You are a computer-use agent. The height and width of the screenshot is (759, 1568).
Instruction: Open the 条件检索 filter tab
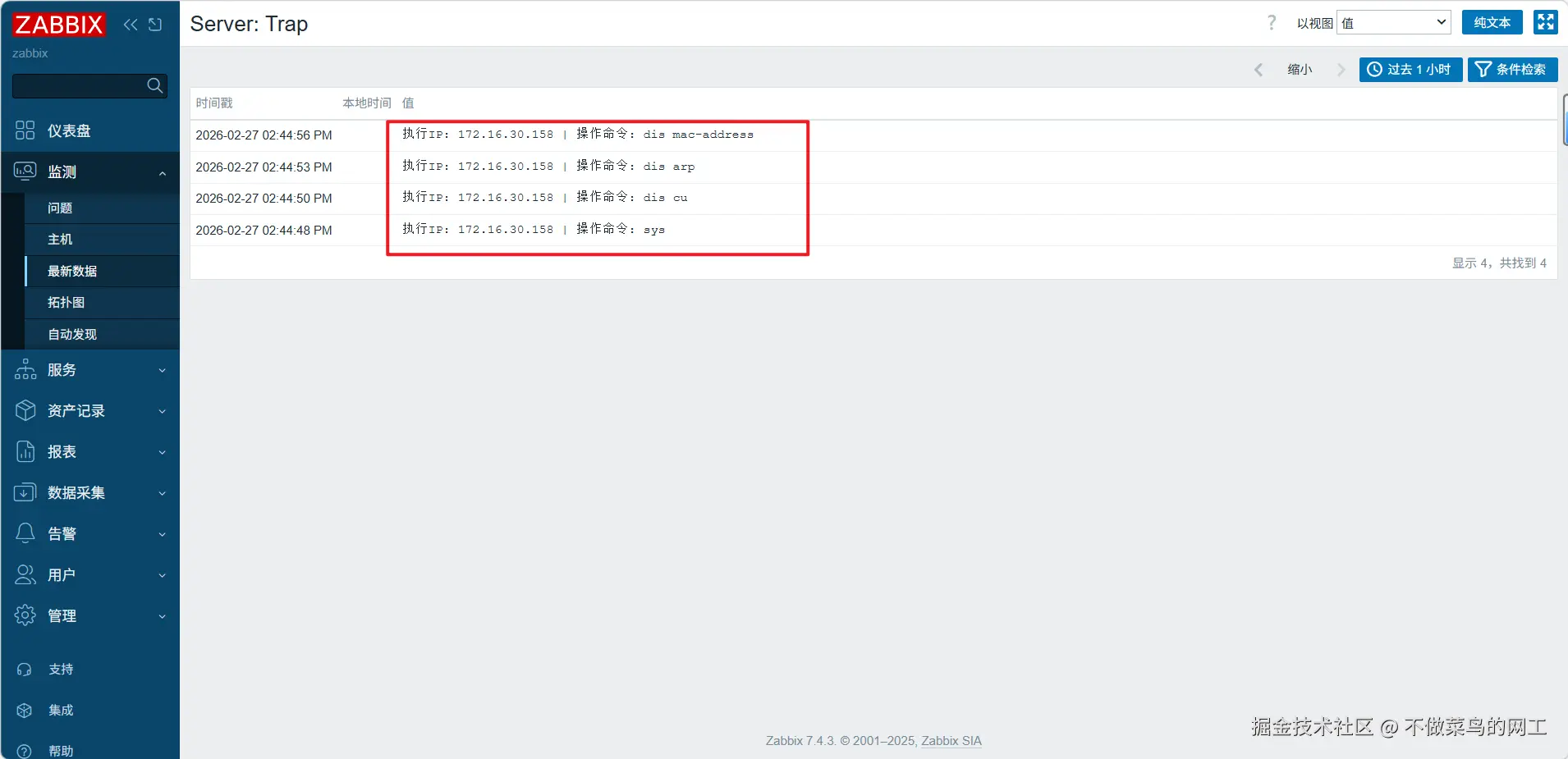(x=1513, y=70)
